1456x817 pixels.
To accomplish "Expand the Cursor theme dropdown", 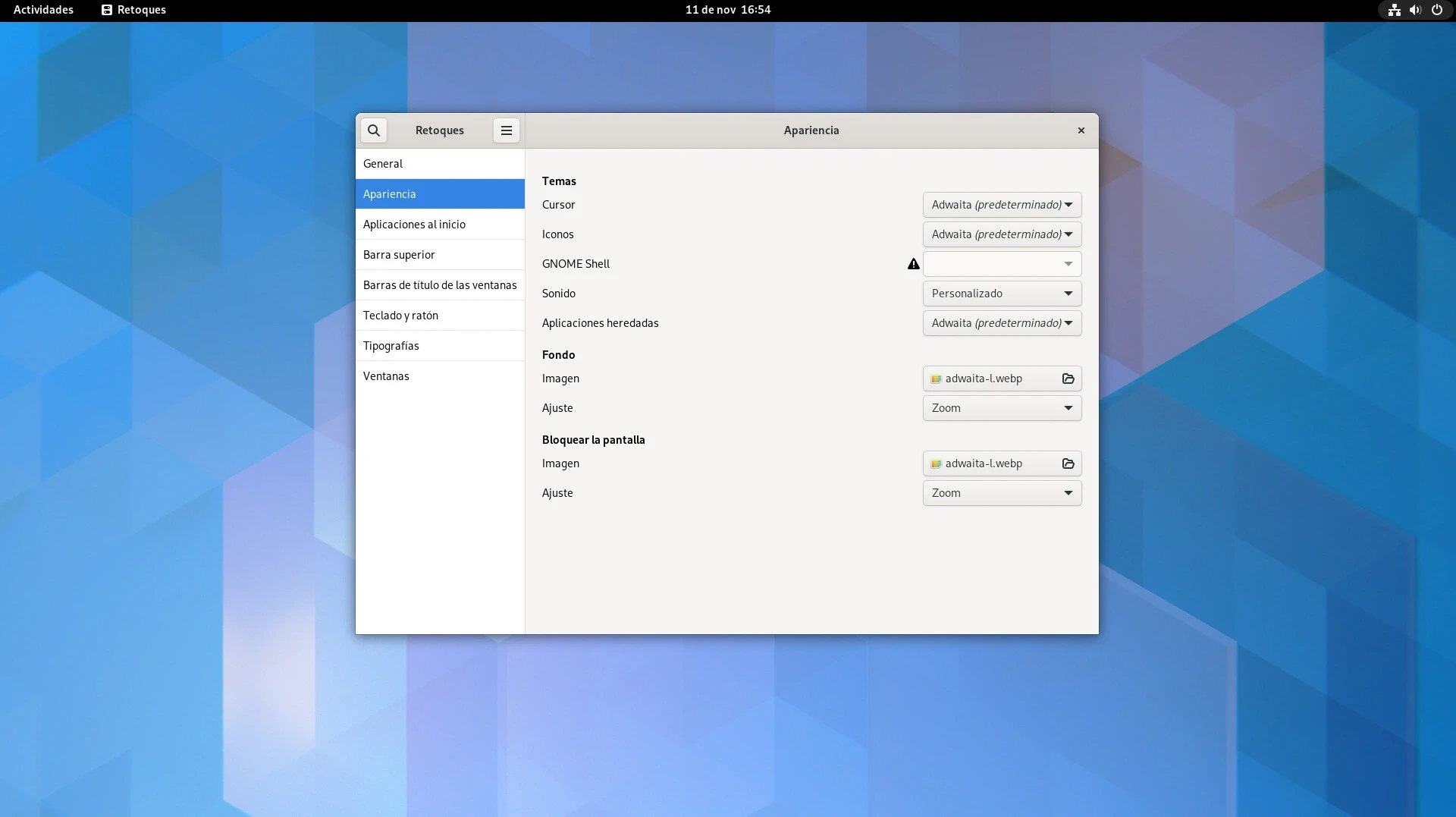I will coord(1001,205).
